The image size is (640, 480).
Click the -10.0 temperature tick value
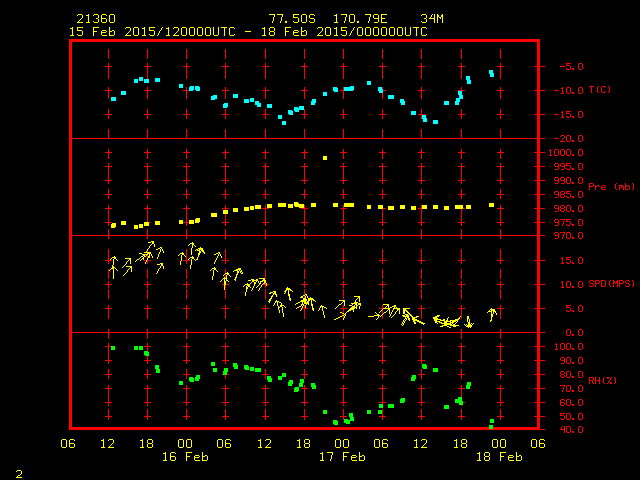[x=569, y=91]
